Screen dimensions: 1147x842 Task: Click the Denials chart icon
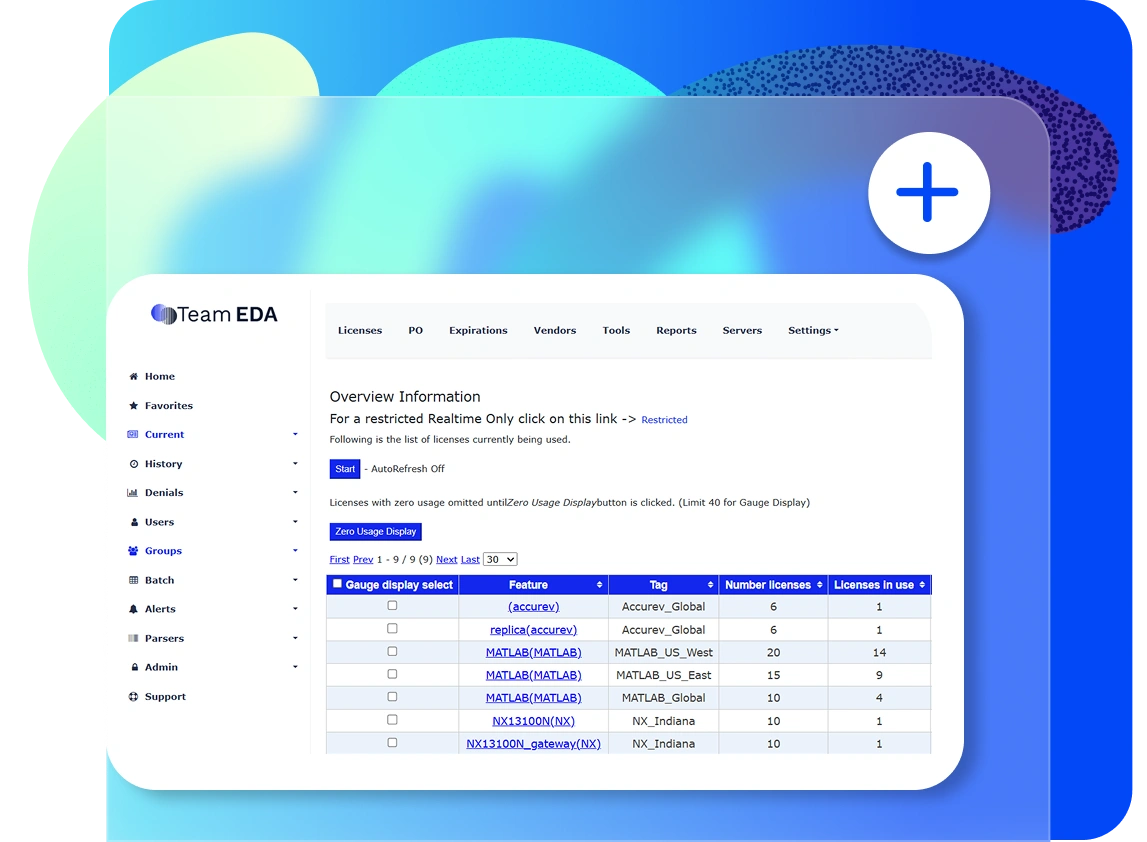click(132, 493)
